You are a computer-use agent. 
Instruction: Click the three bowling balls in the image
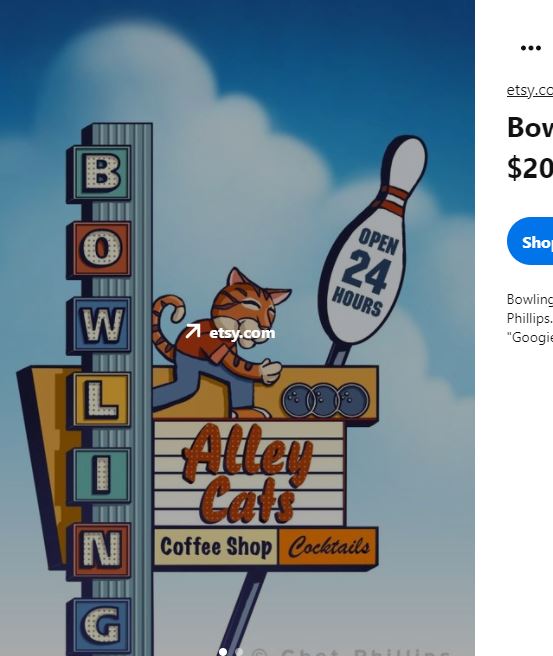coord(326,400)
